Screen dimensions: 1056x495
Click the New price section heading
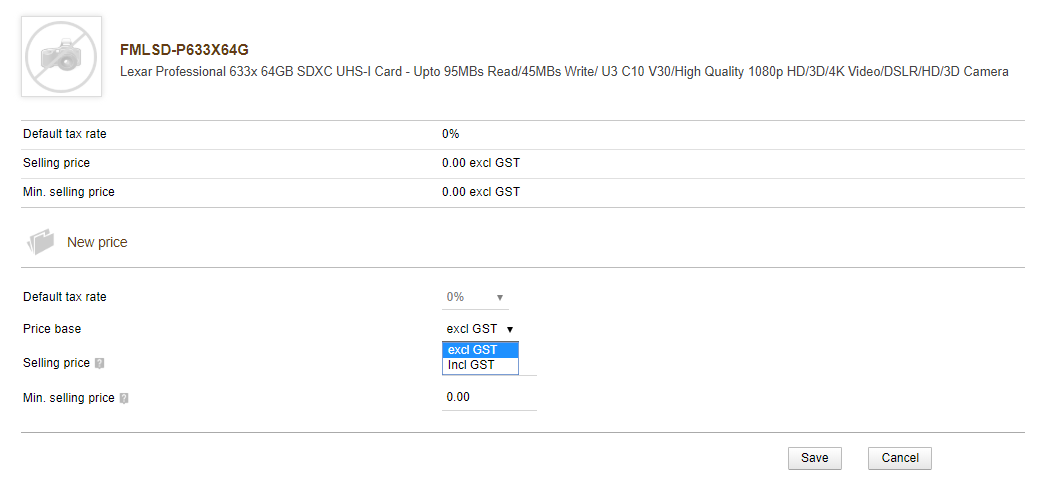tap(97, 242)
